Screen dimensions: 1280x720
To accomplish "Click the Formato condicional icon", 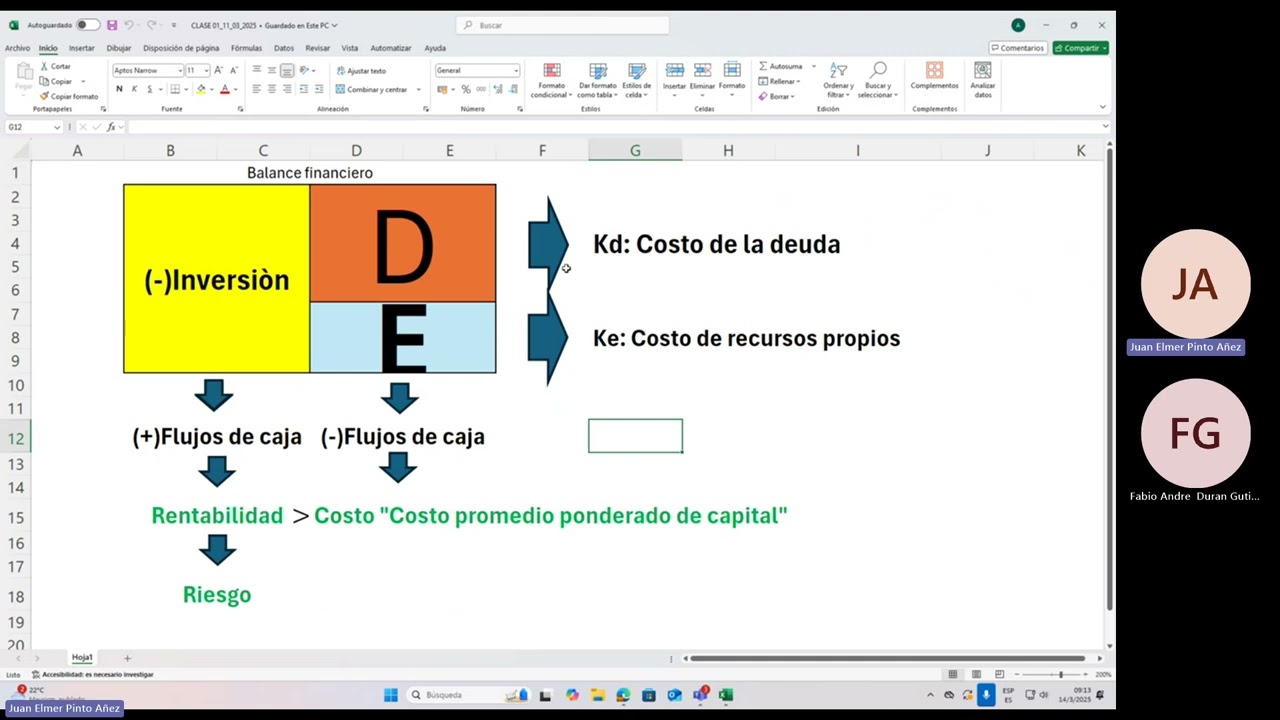I will [x=551, y=71].
